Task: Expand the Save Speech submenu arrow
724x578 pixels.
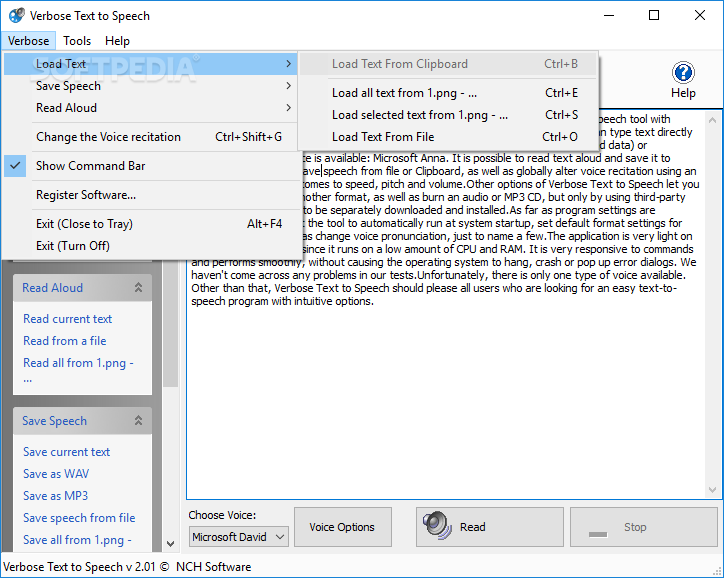Action: pos(288,86)
